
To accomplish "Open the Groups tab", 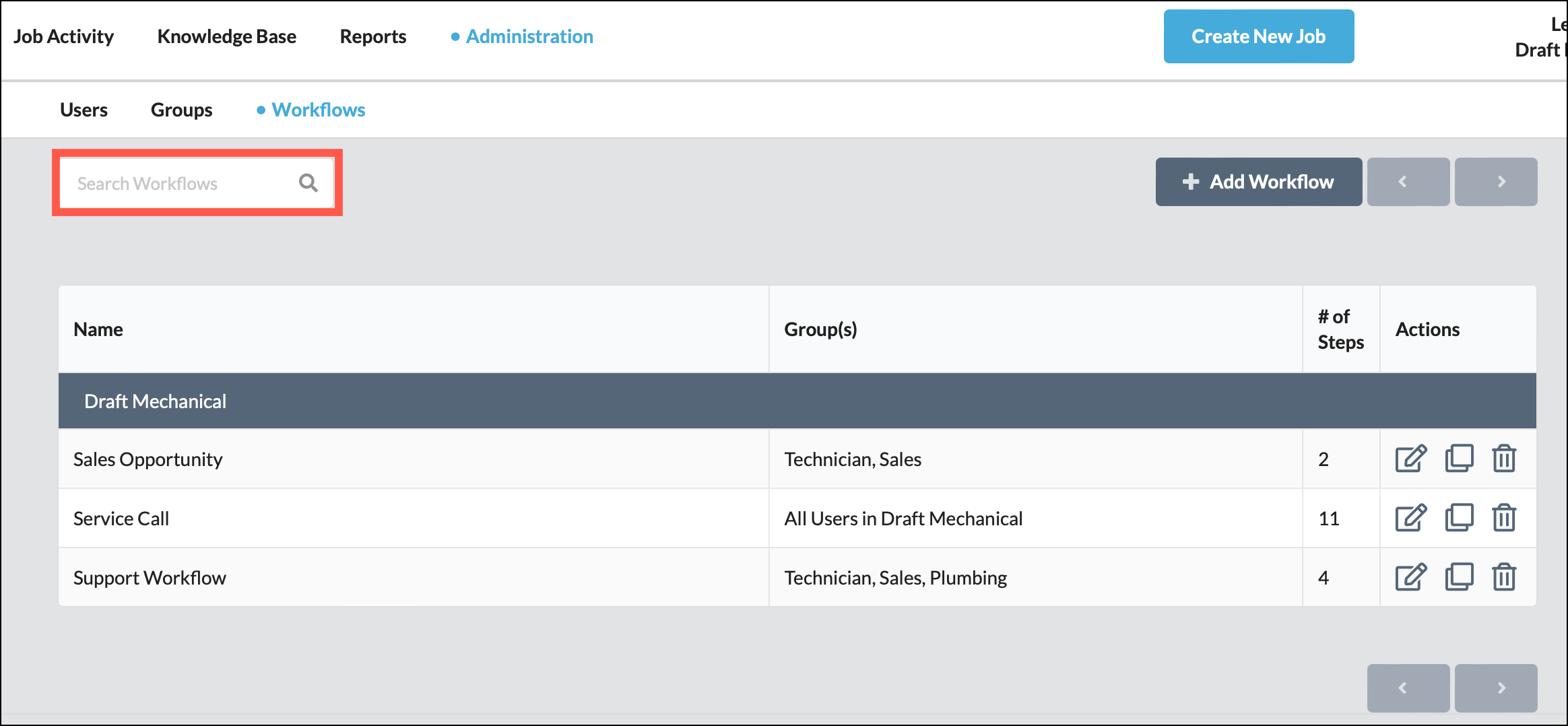I will 181,109.
